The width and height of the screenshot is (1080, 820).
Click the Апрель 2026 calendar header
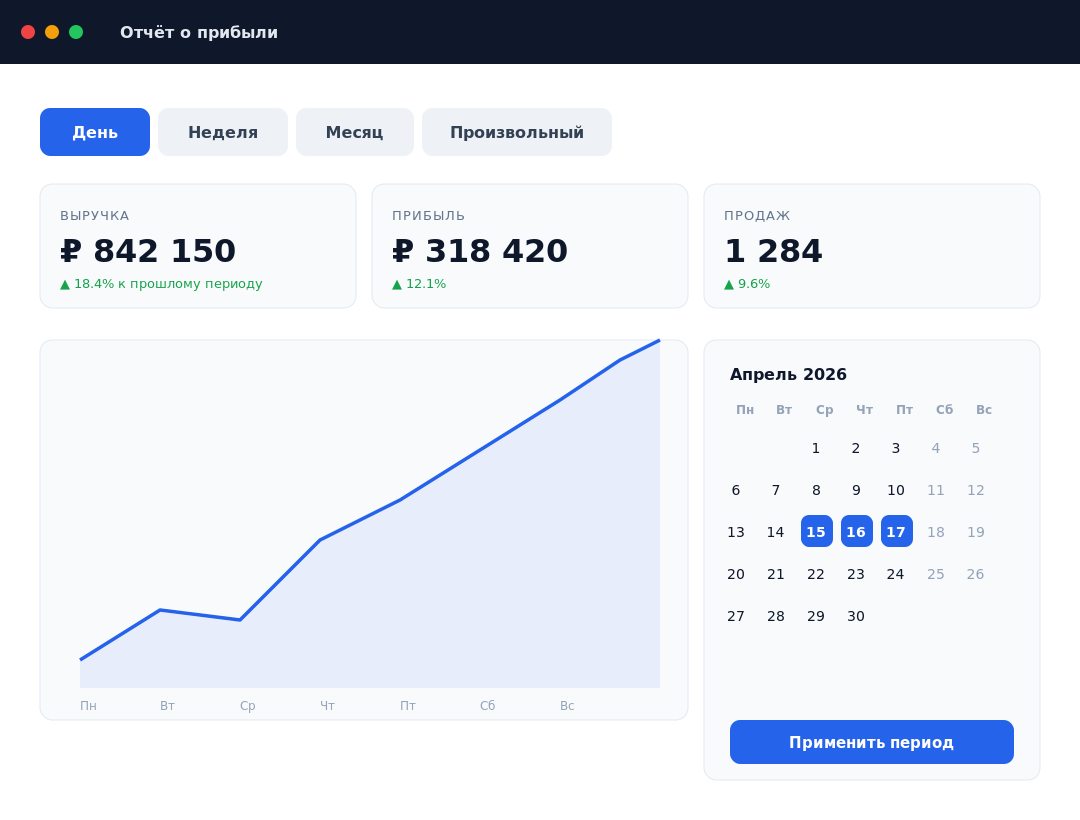(788, 374)
